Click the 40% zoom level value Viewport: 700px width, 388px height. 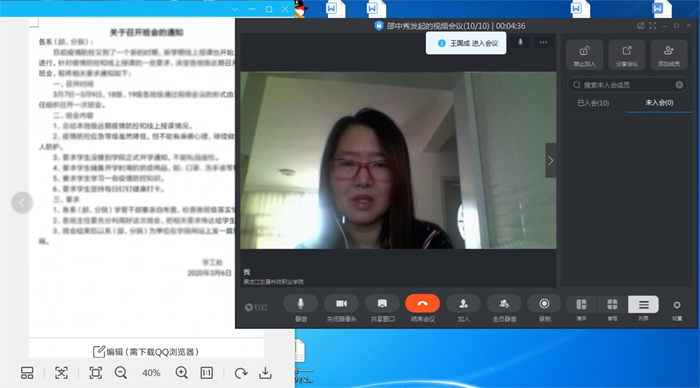tap(151, 373)
